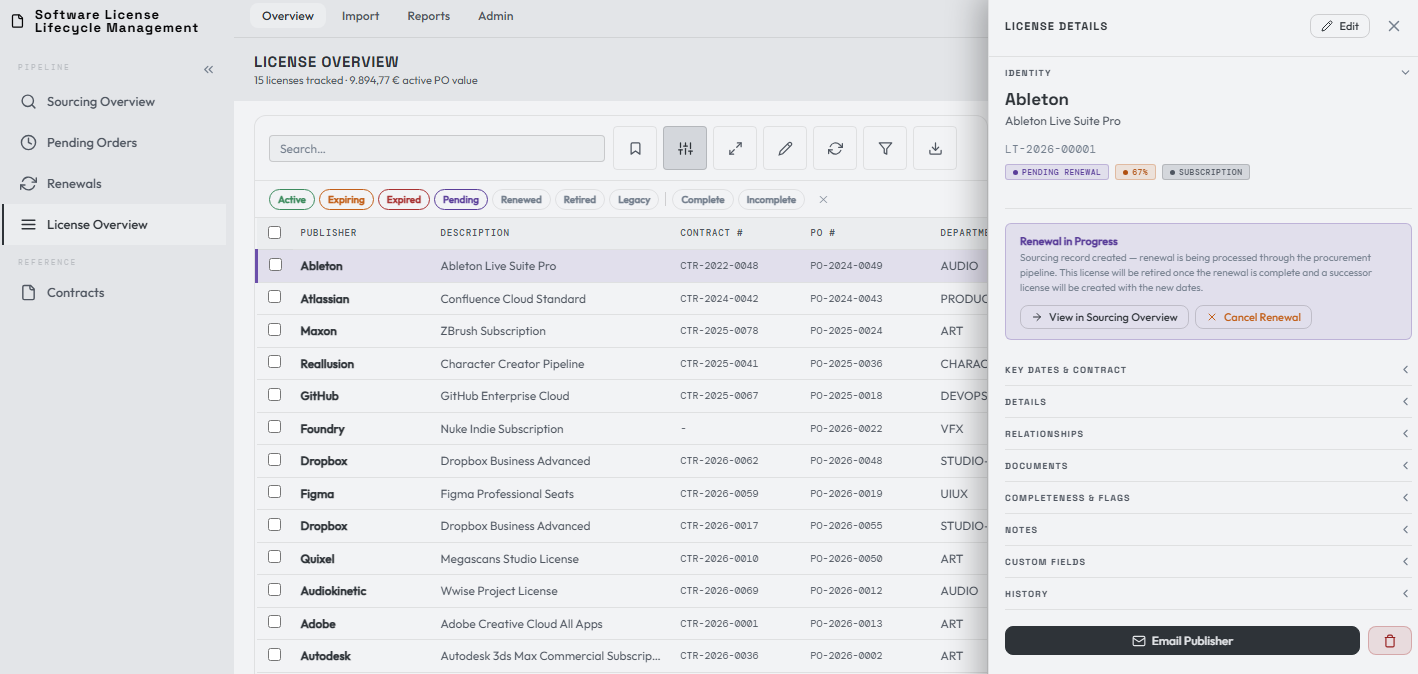The height and width of the screenshot is (674, 1418).
Task: Check the GitHub row checkbox
Action: (275, 395)
